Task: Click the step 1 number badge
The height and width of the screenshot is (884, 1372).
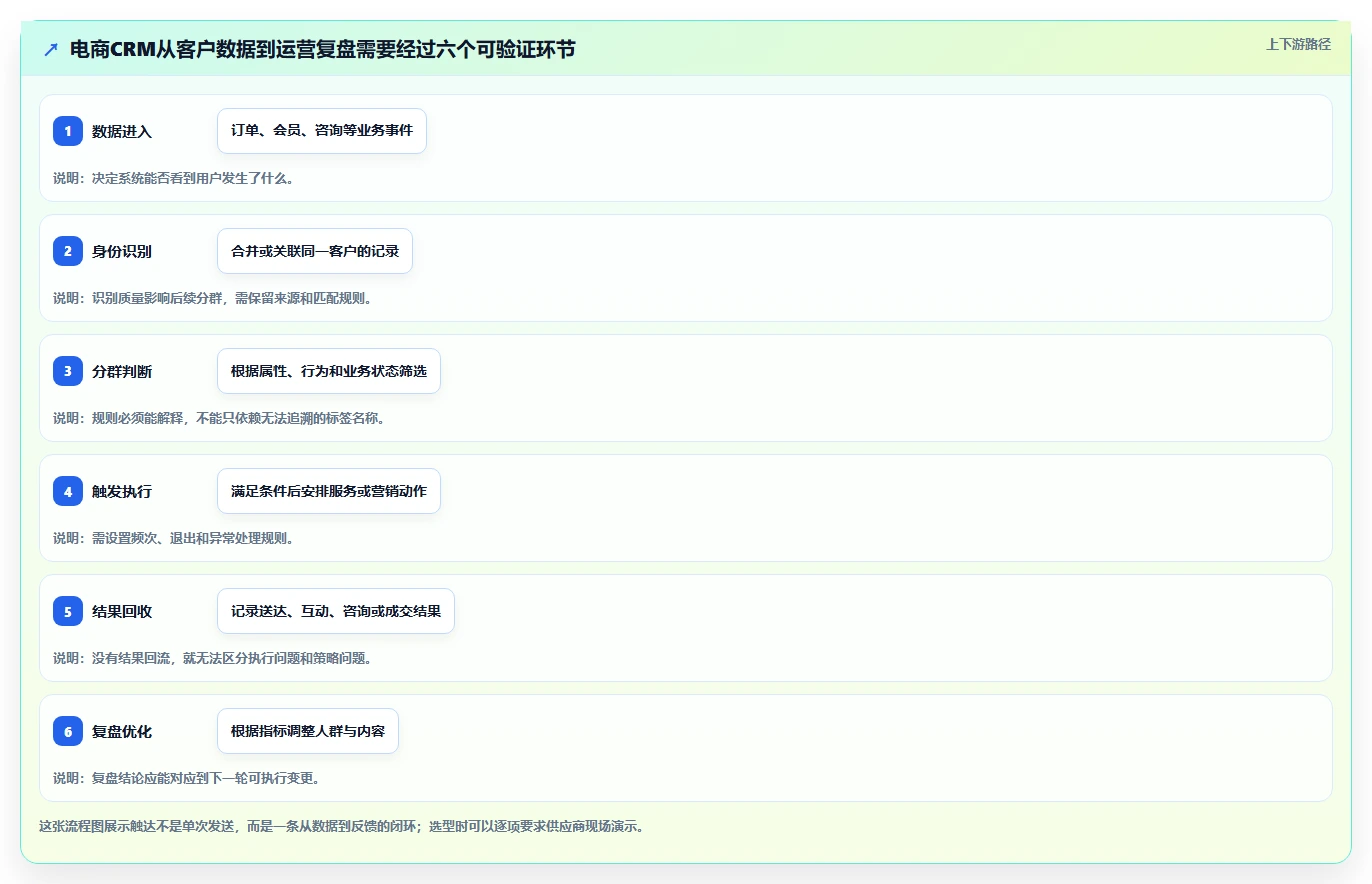Action: coord(68,131)
